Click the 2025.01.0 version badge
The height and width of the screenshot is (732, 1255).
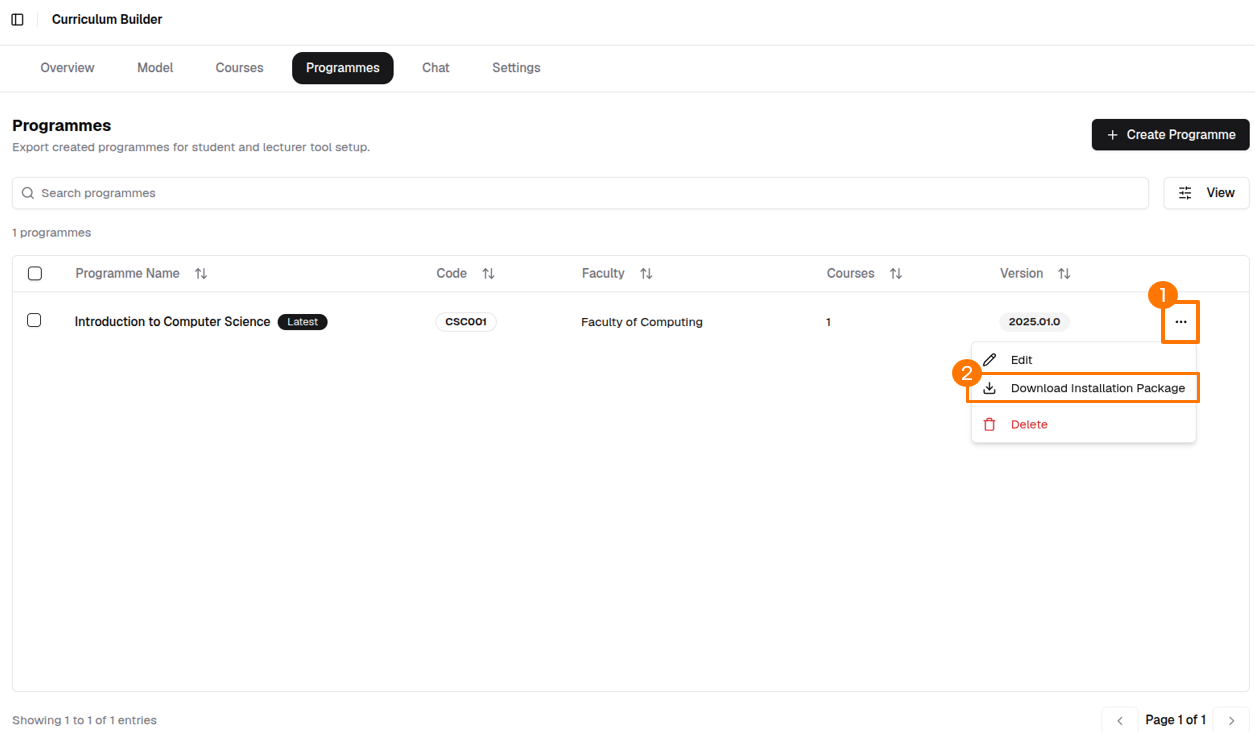click(x=1034, y=322)
